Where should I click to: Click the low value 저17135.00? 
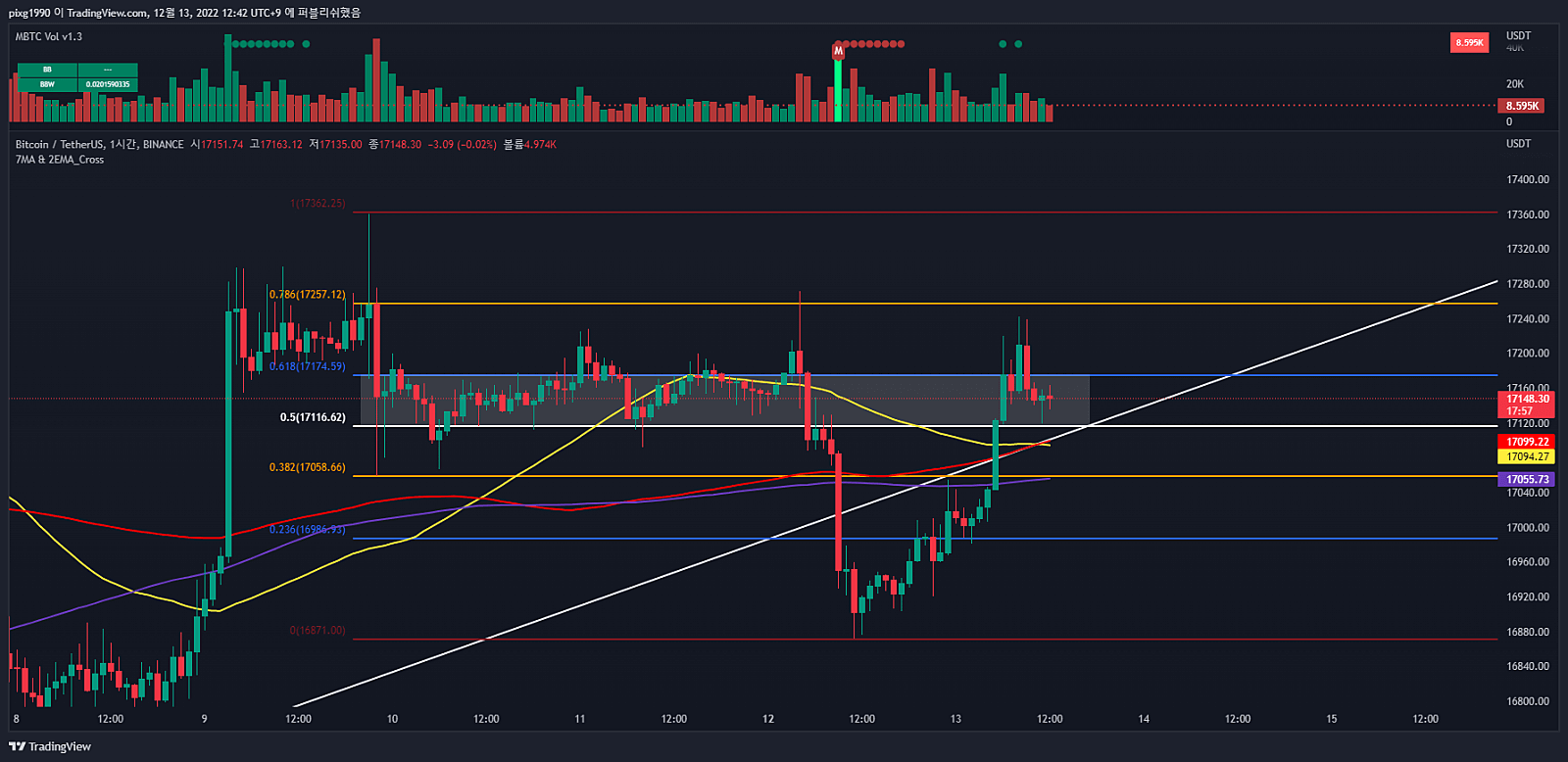(335, 144)
